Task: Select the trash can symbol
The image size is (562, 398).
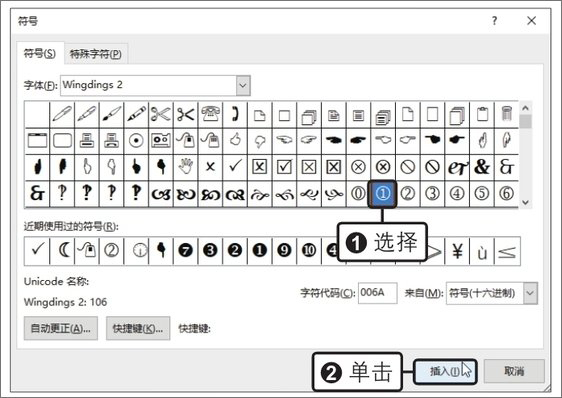Action: [x=506, y=115]
